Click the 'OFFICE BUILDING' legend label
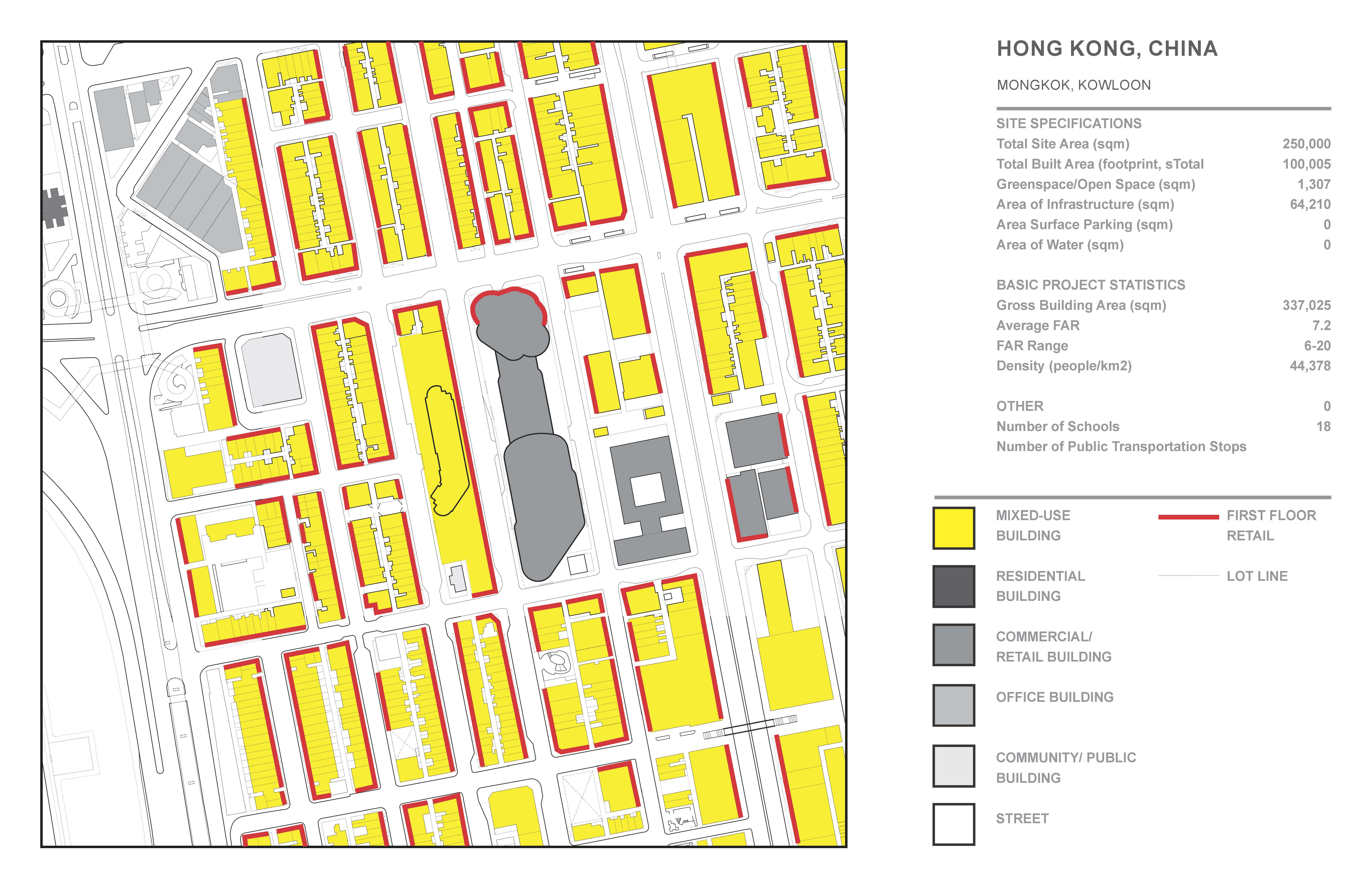The image size is (1372, 888). click(x=1055, y=697)
